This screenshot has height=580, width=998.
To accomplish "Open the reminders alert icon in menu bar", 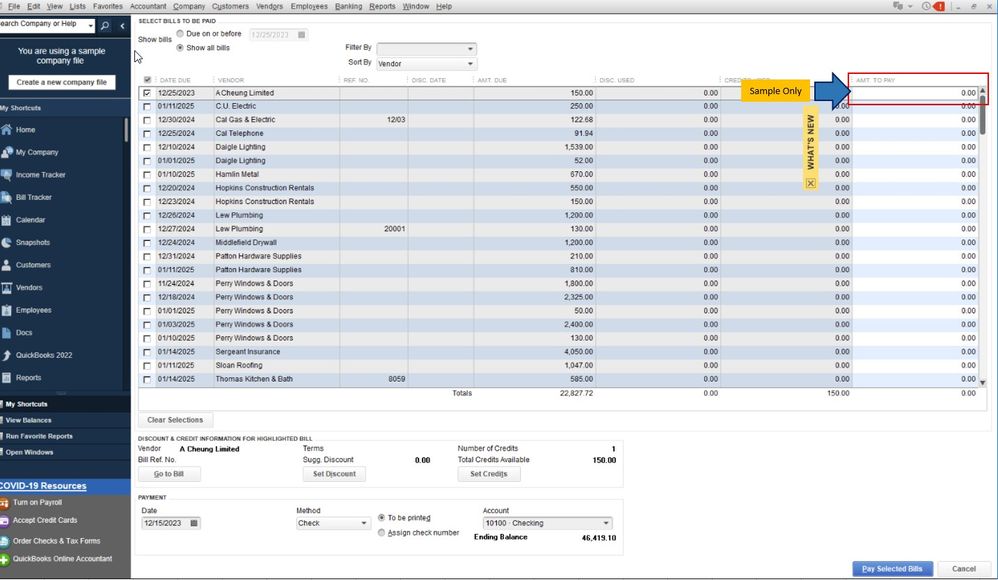I will (939, 6).
